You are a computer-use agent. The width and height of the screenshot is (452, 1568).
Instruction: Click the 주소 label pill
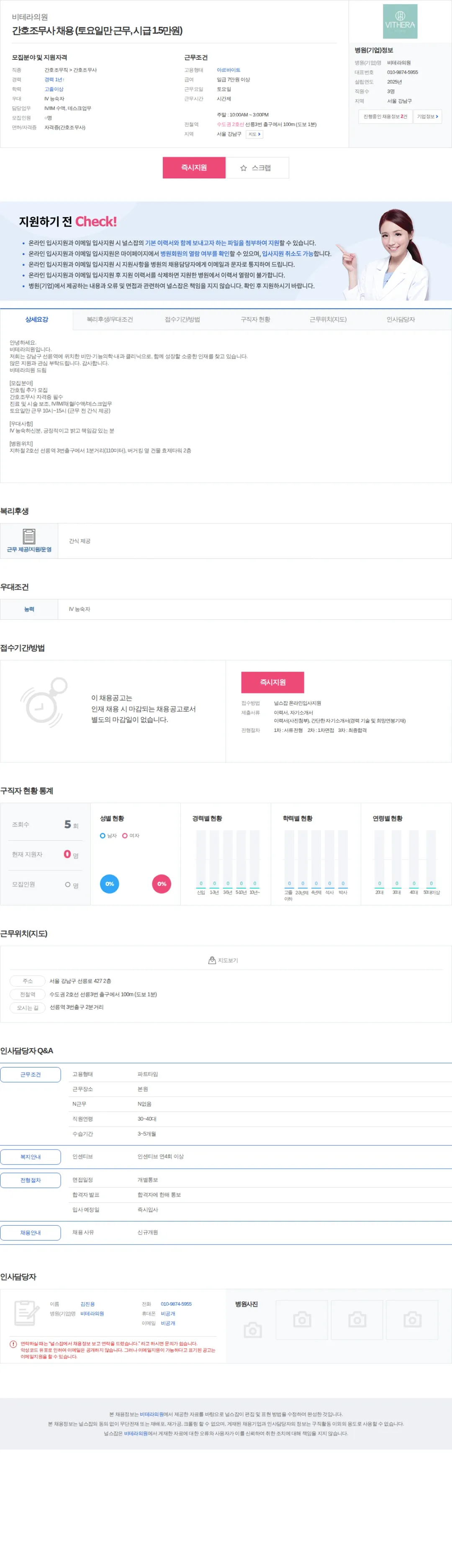(27, 981)
